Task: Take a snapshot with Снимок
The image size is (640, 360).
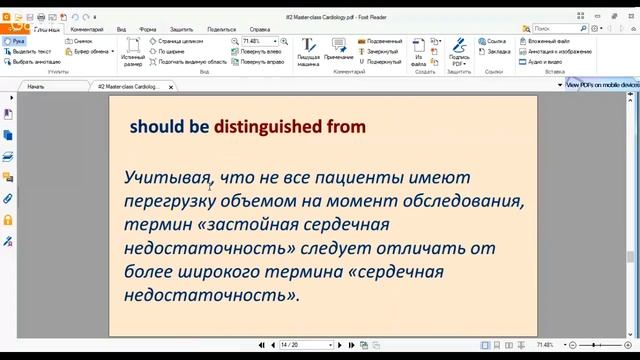Action: pos(79,41)
